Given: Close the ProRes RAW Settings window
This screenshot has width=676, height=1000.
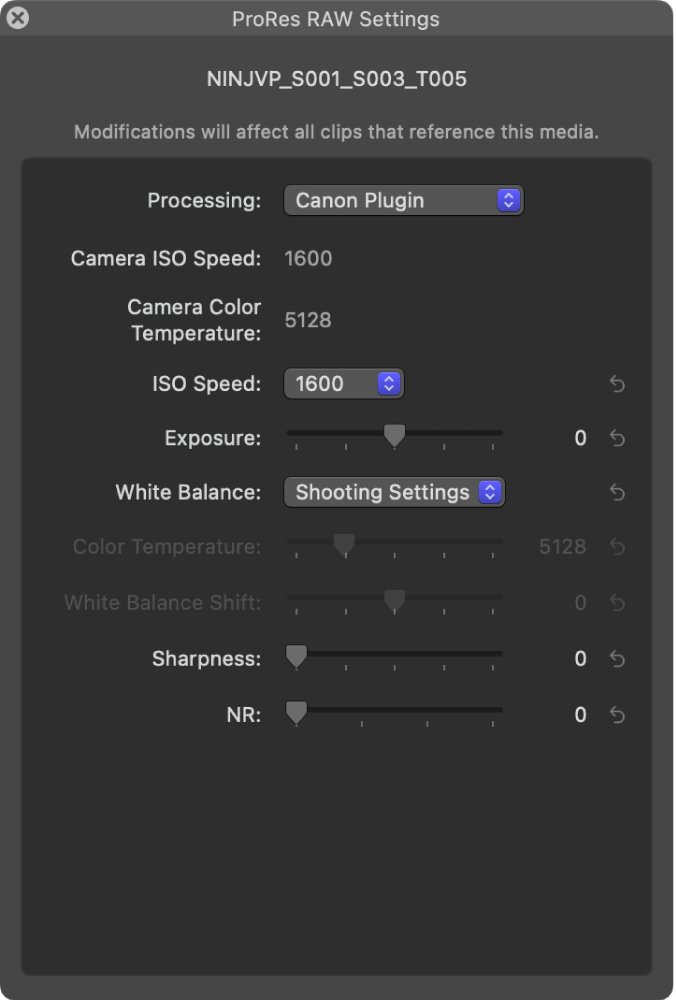Looking at the screenshot, I should pyautogui.click(x=18, y=18).
